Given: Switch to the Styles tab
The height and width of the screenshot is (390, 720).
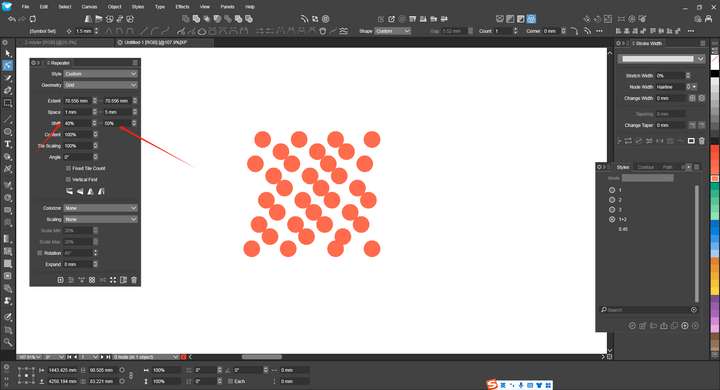Looking at the screenshot, I should [623, 167].
